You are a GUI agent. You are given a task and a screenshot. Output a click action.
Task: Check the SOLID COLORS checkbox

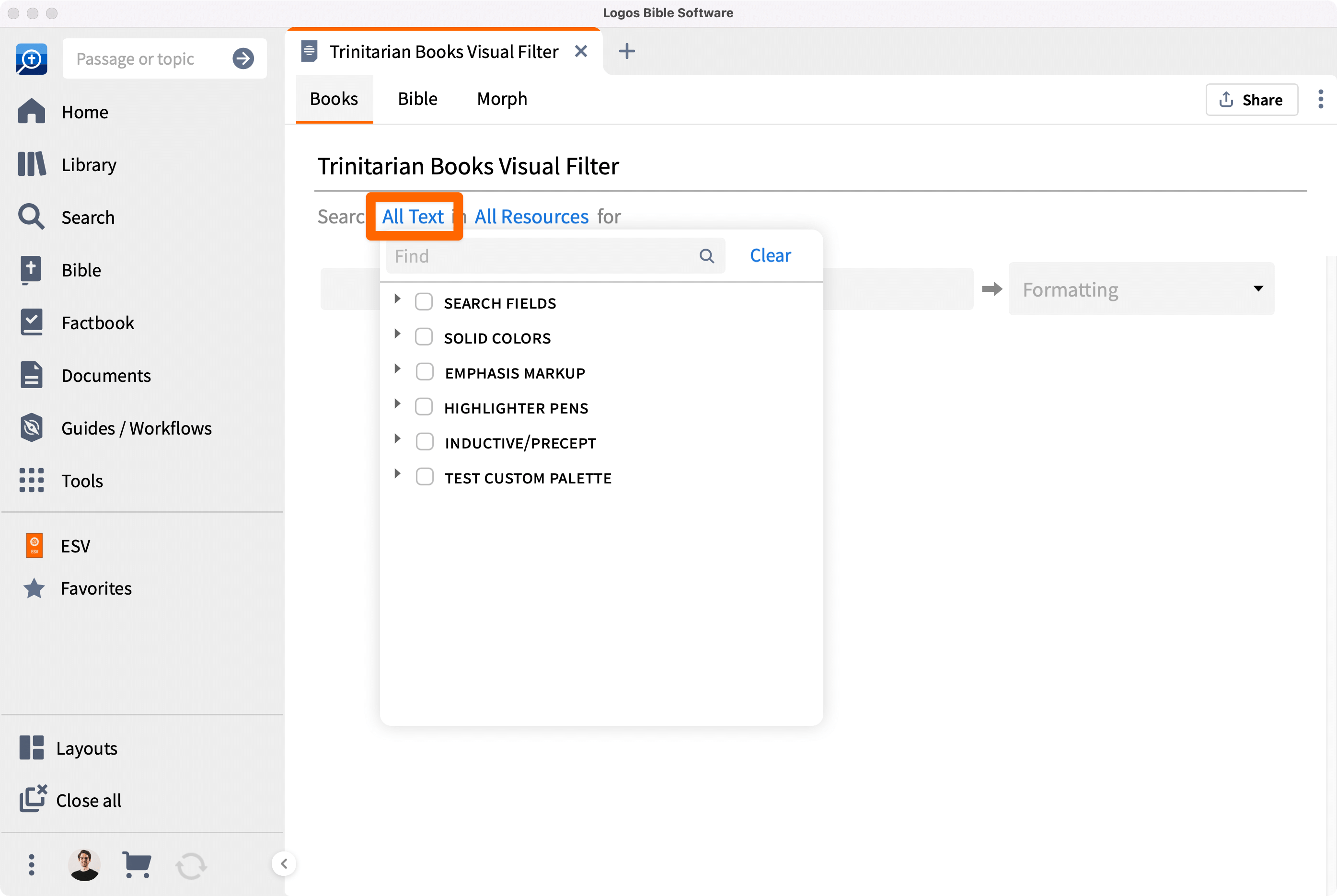click(424, 336)
